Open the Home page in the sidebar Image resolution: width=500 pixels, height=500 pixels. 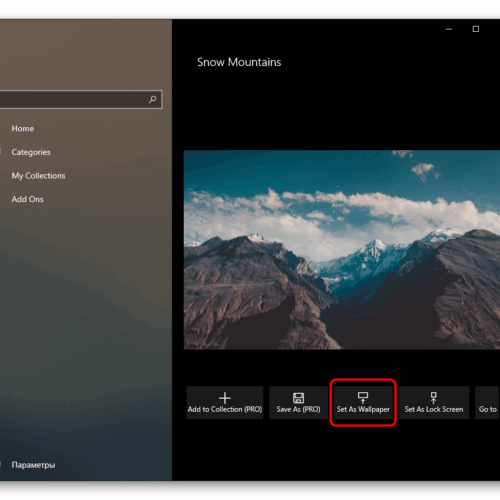pyautogui.click(x=23, y=129)
